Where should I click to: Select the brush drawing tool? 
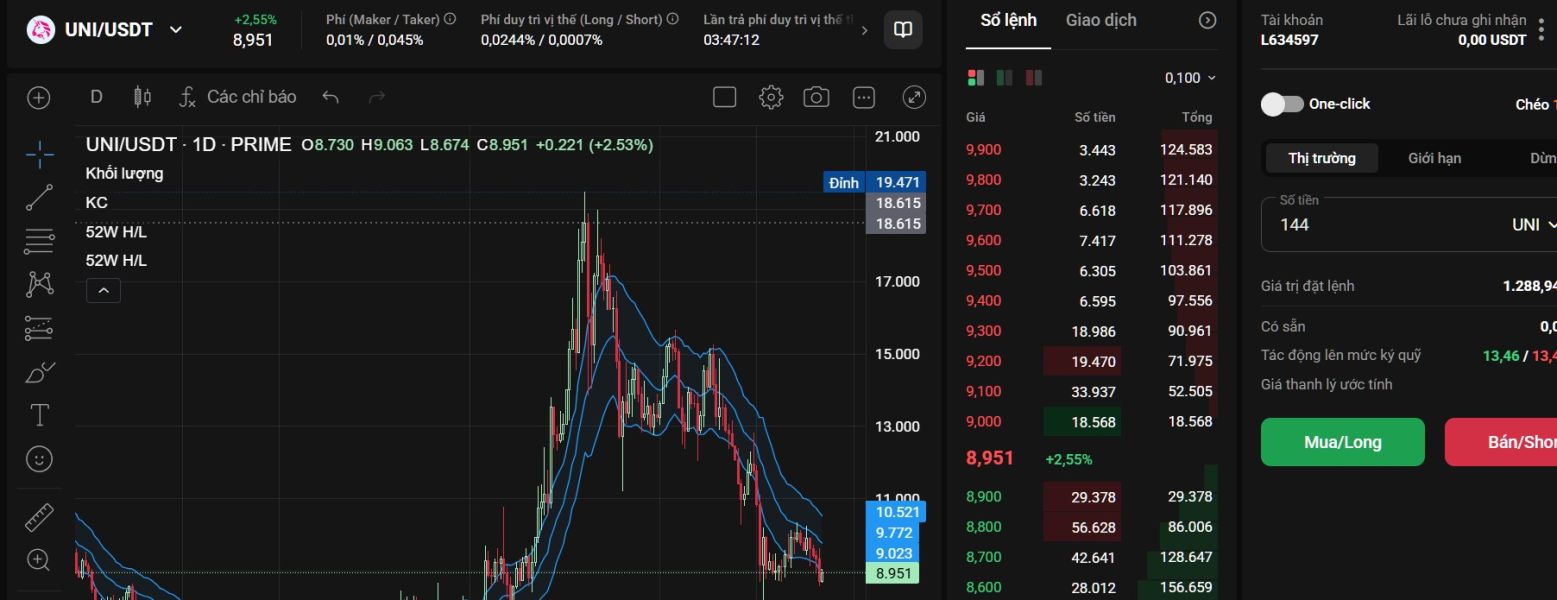tap(39, 372)
